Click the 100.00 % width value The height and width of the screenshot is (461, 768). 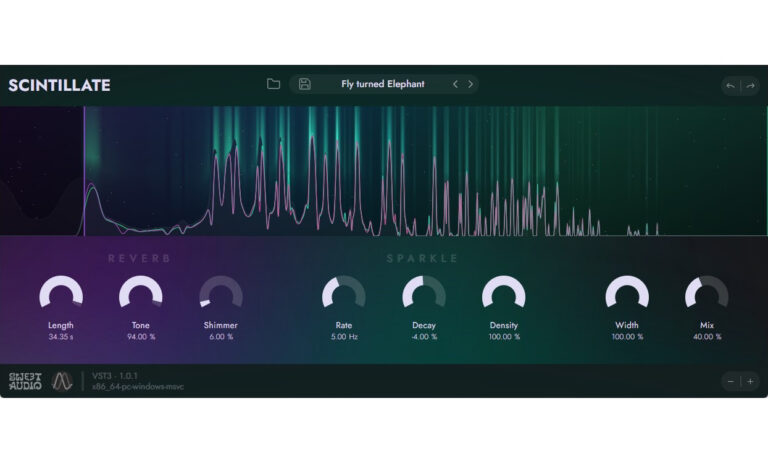coord(627,337)
